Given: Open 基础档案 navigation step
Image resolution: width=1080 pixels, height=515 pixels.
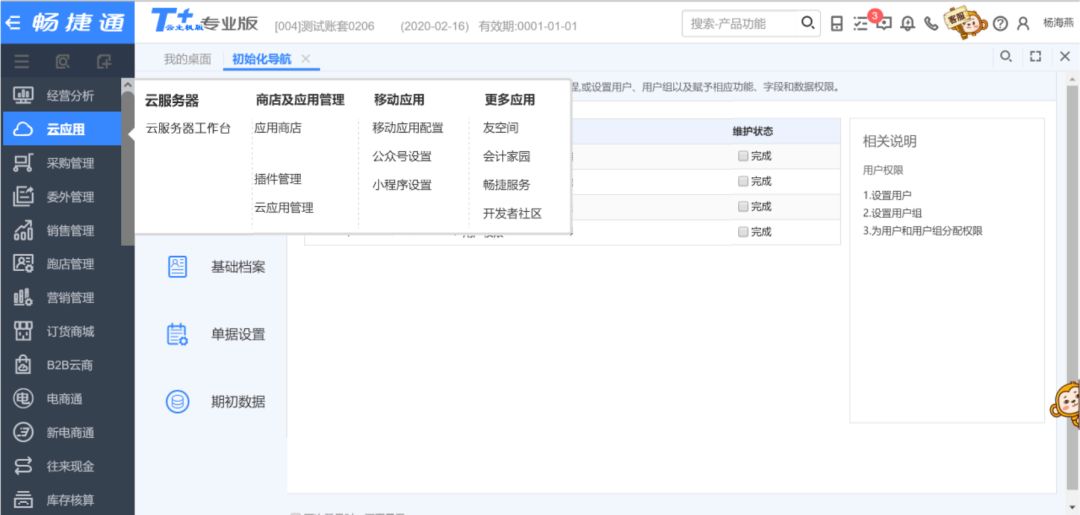Looking at the screenshot, I should [x=237, y=267].
